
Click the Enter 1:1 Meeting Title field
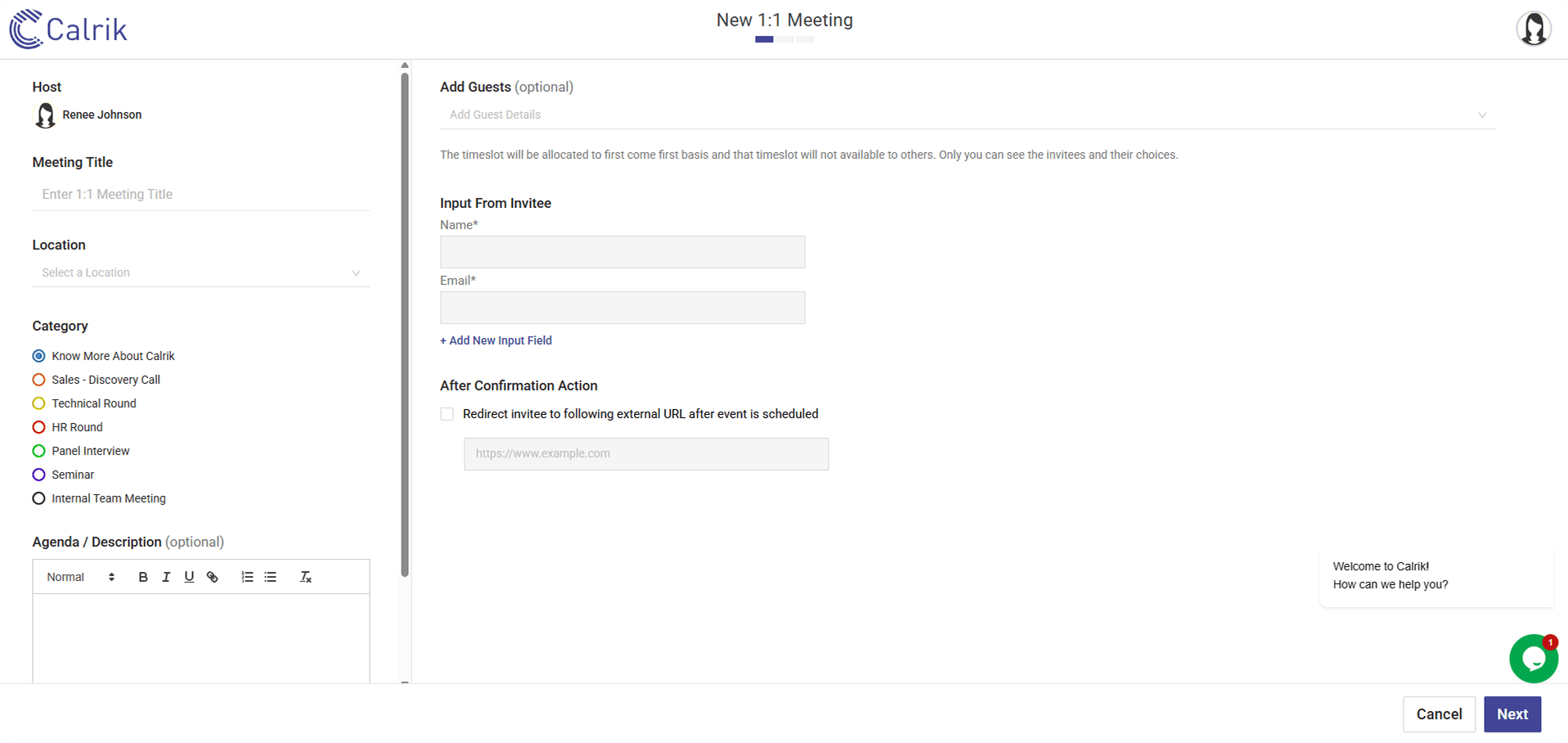coord(200,194)
